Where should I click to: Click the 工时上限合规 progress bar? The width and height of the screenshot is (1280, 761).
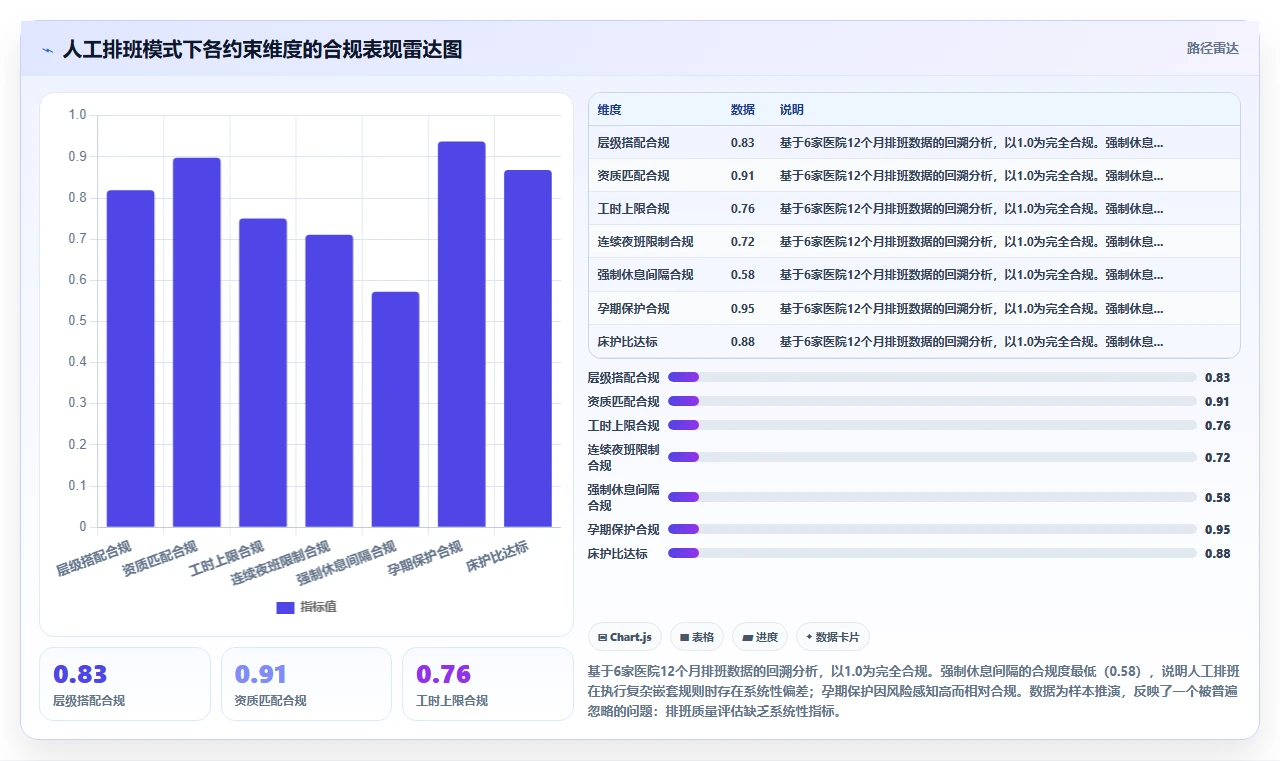point(932,425)
